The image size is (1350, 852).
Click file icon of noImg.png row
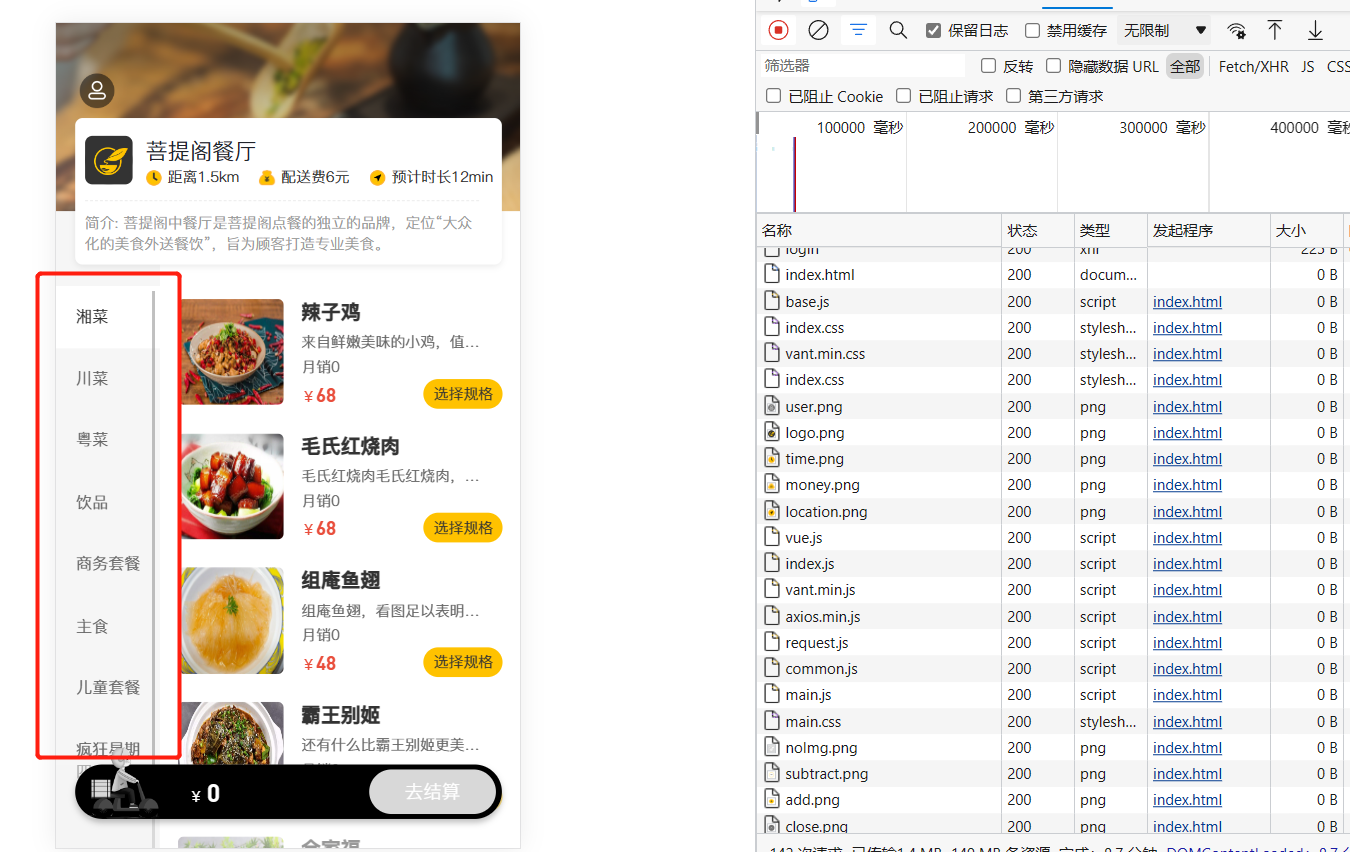coord(771,747)
